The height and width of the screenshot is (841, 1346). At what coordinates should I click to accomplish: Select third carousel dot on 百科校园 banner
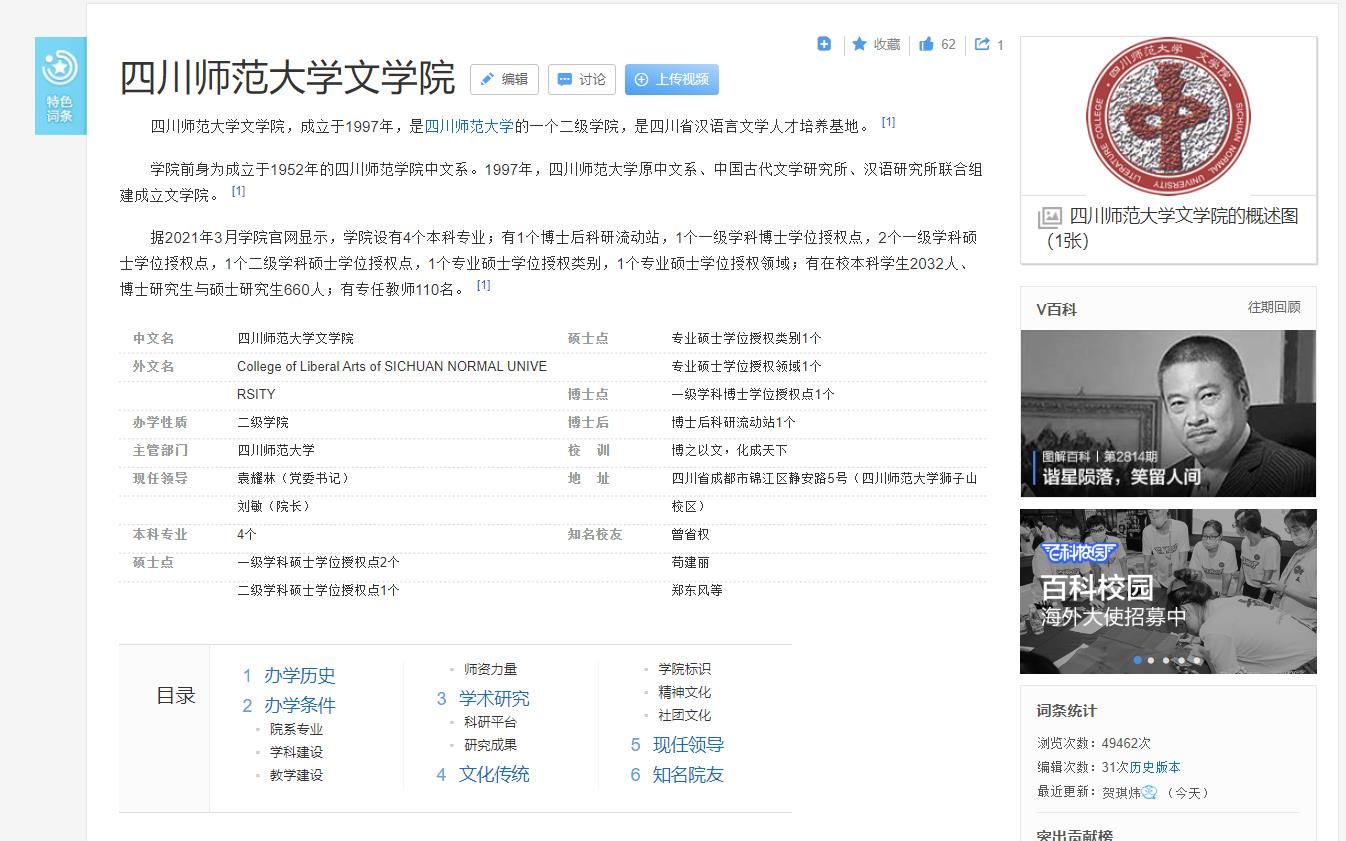tap(1166, 660)
